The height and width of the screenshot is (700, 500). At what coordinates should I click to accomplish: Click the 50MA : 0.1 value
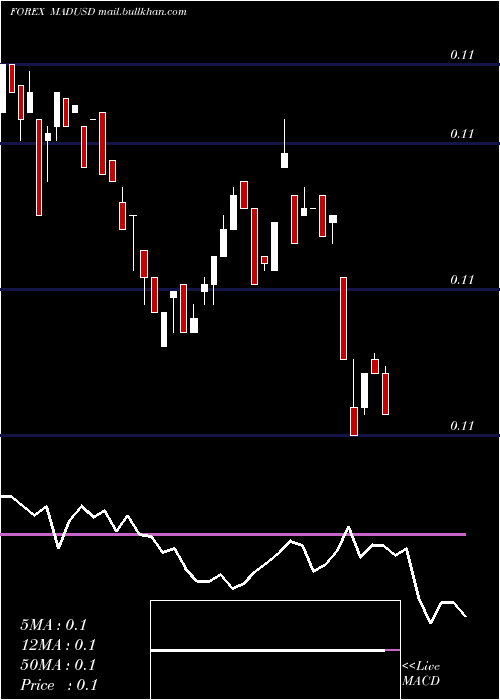[58, 665]
